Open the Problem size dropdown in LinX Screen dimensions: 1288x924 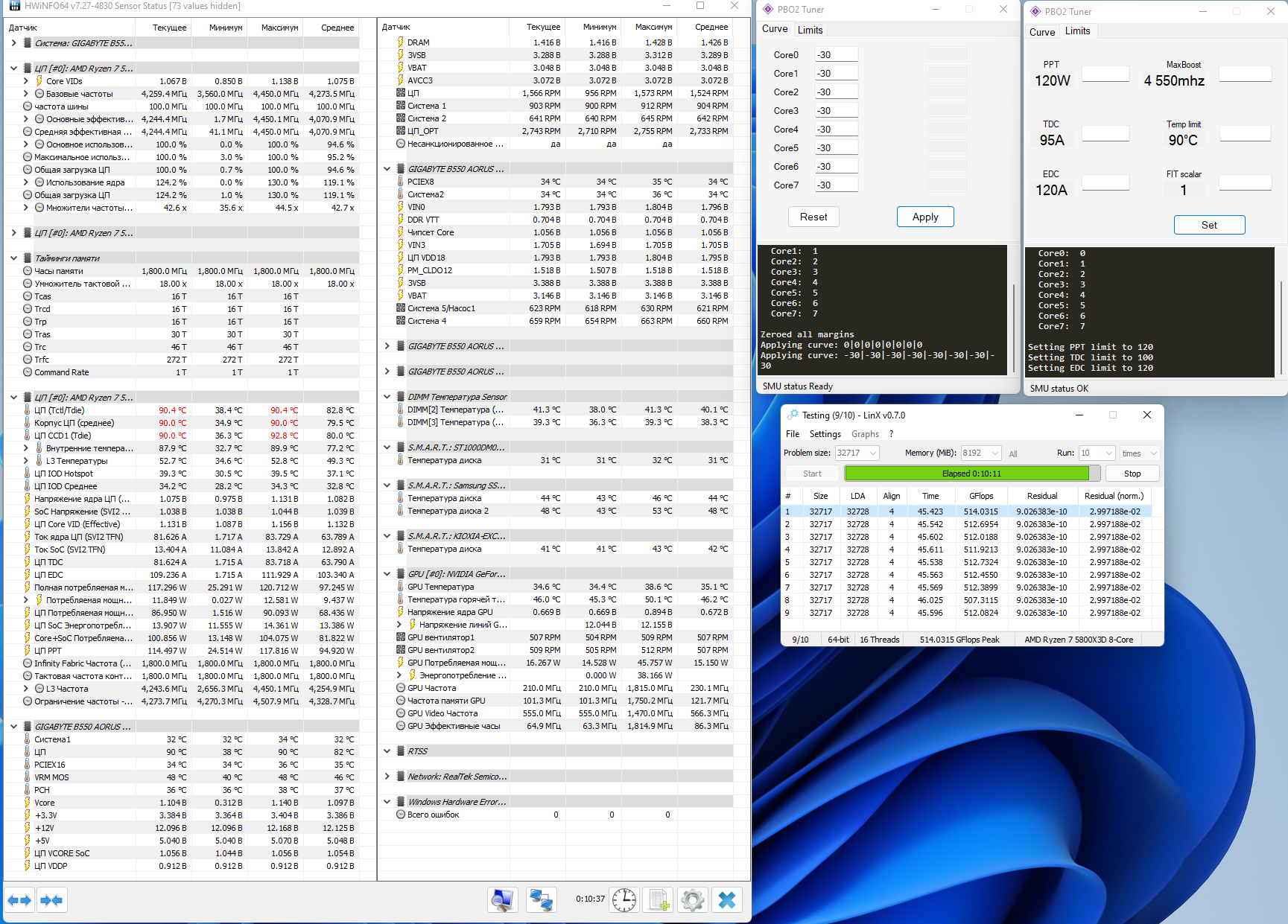[873, 453]
